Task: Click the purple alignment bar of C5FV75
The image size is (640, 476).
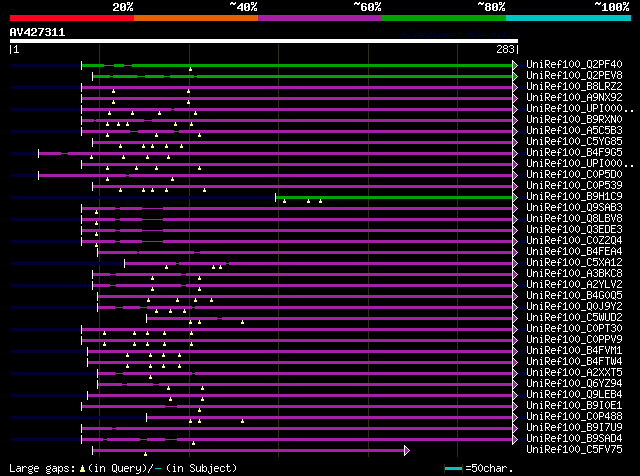Action: pos(249,451)
